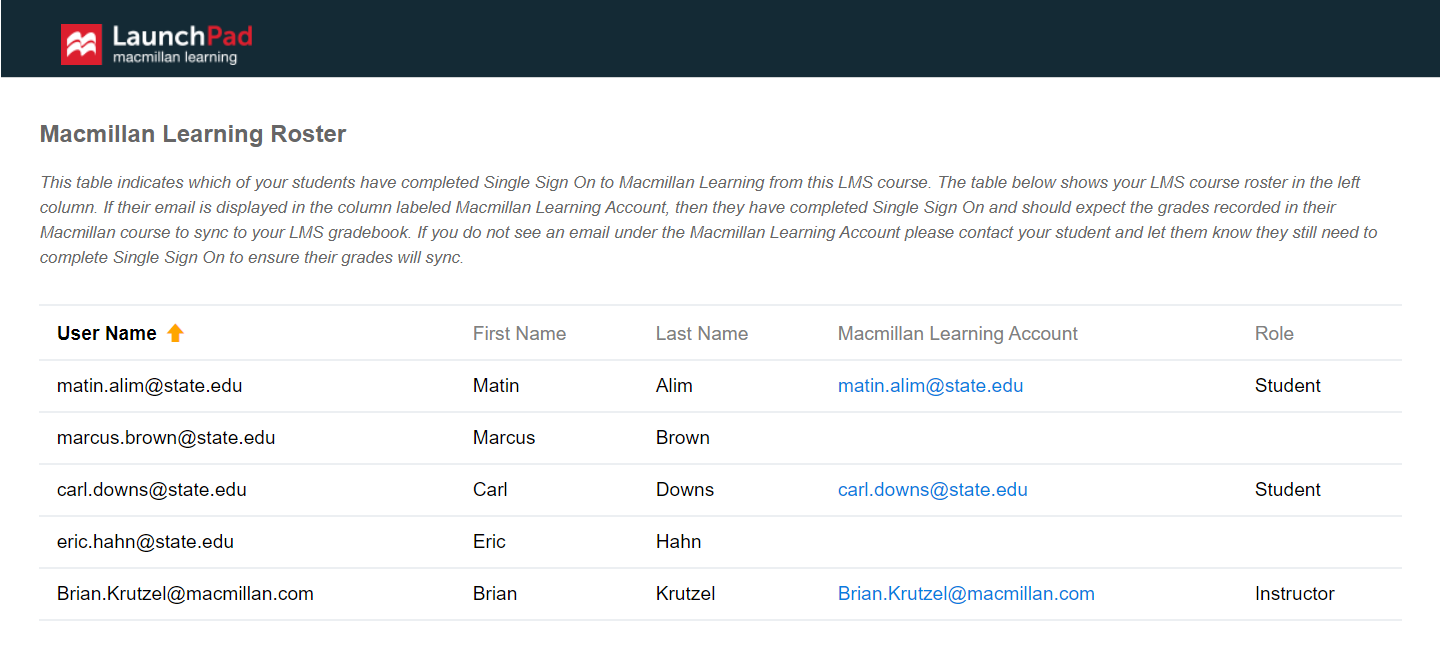Sort by Last Name column header
The image size is (1440, 648).
(701, 334)
